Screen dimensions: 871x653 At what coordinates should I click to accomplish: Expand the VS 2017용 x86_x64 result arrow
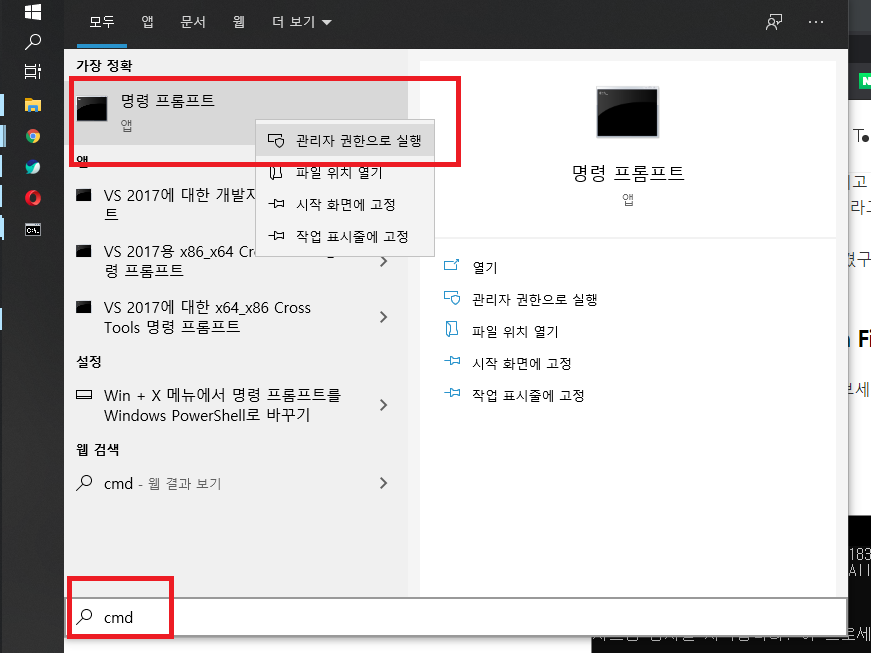point(383,261)
